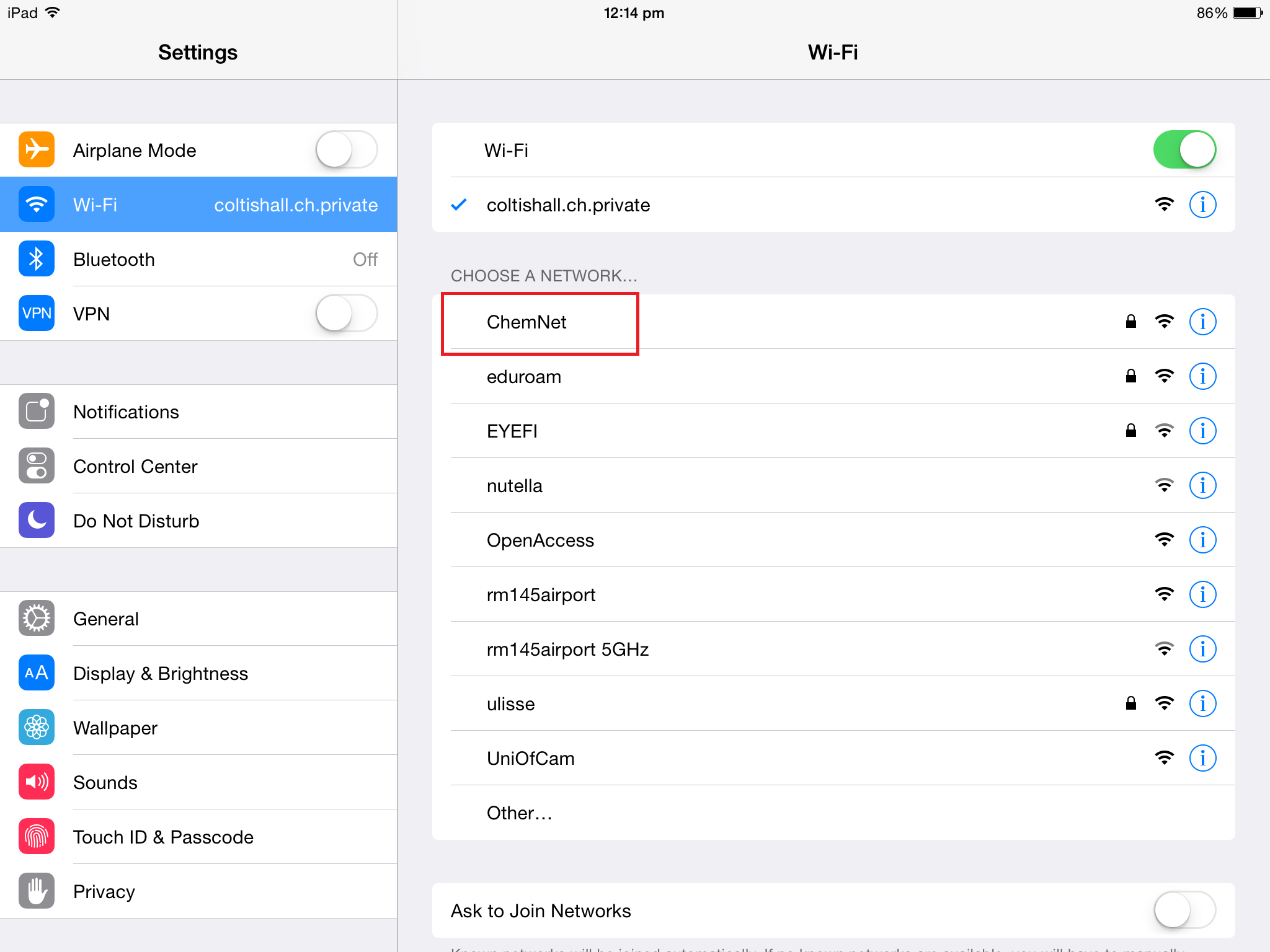Tap the lock icon on EYEFI row
This screenshot has width=1270, height=952.
tap(1131, 430)
